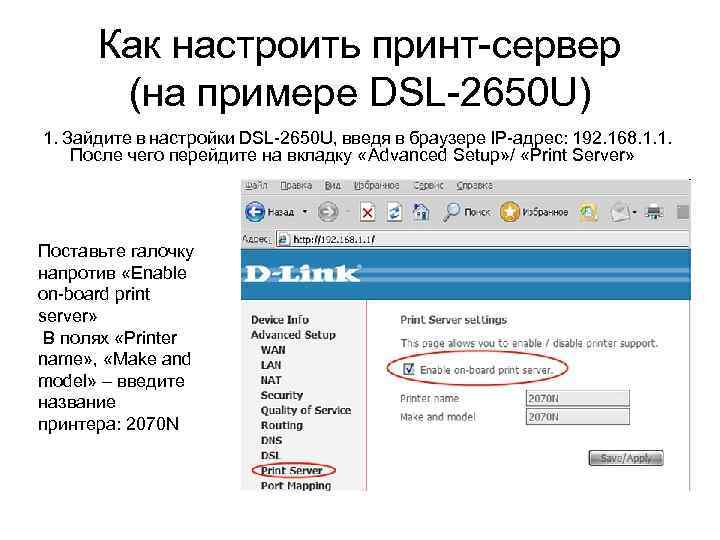Open the Правка menu
The height and width of the screenshot is (540, 720).
click(x=296, y=186)
